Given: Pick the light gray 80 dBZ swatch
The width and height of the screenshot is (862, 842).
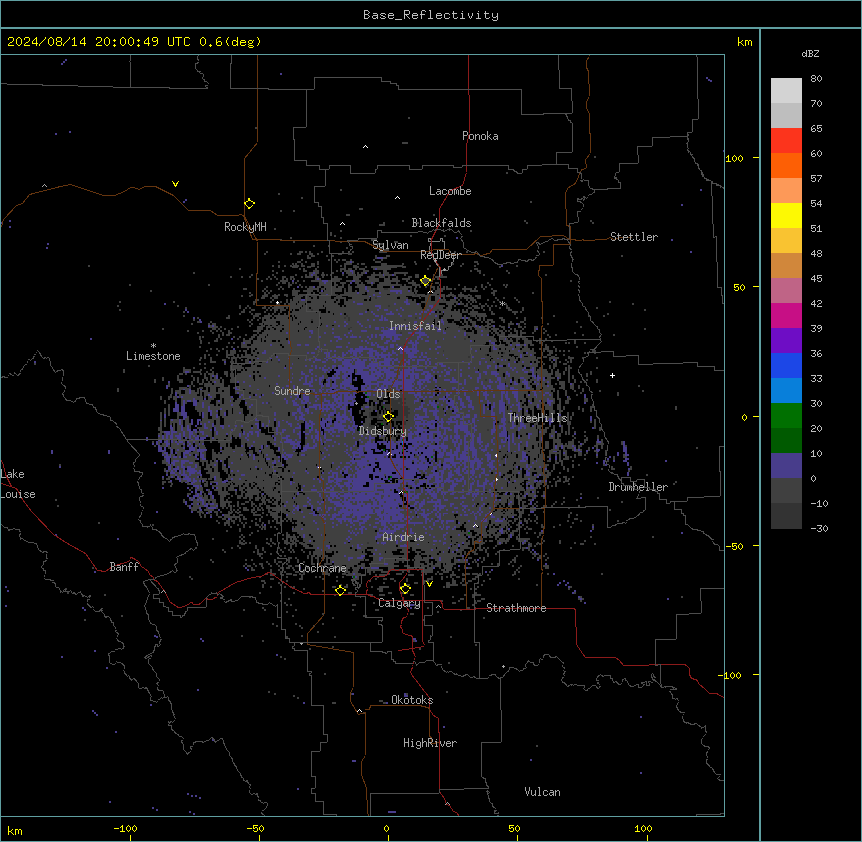Looking at the screenshot, I should pos(786,91).
